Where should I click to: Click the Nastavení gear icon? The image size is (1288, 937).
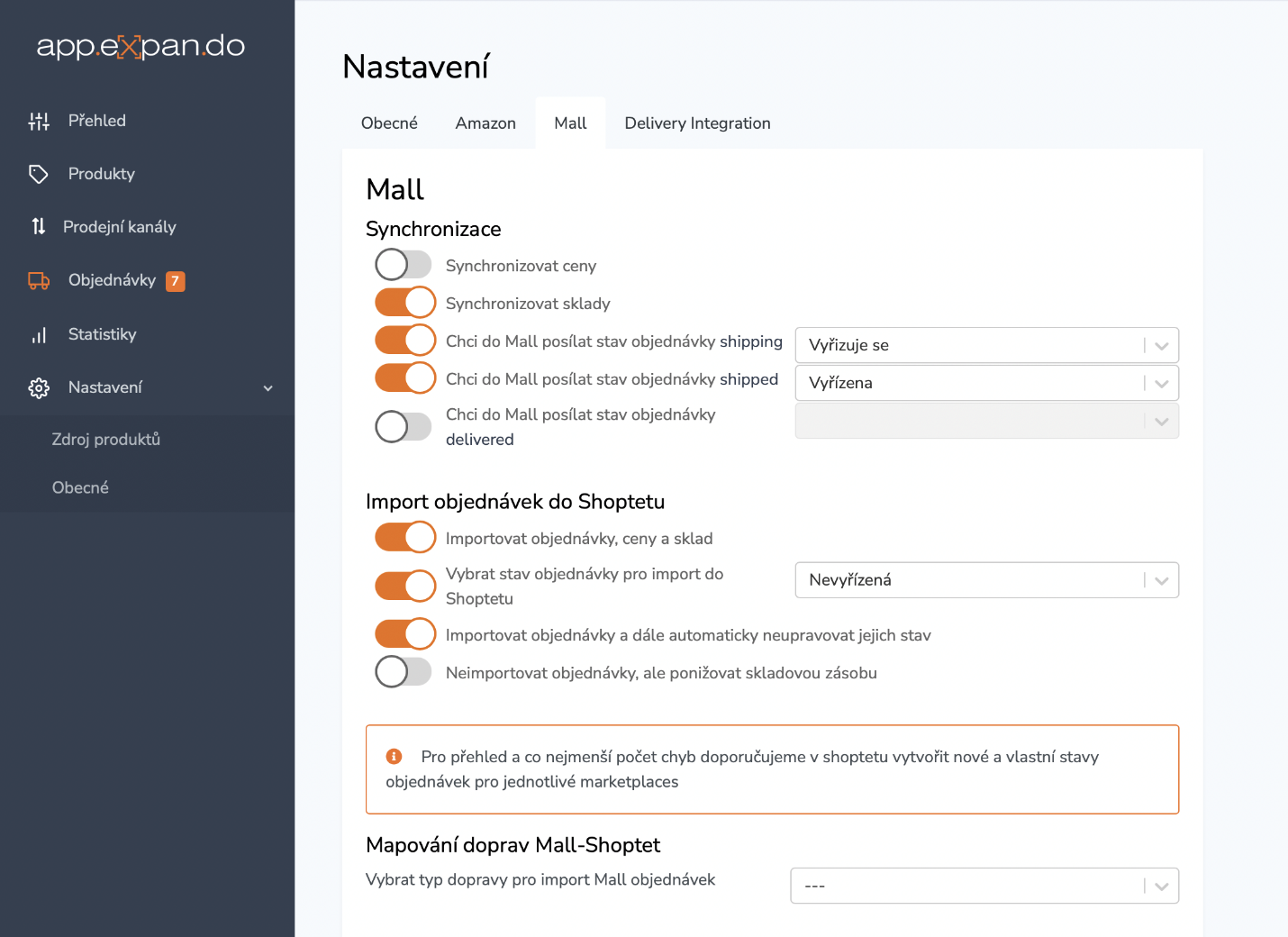[39, 388]
